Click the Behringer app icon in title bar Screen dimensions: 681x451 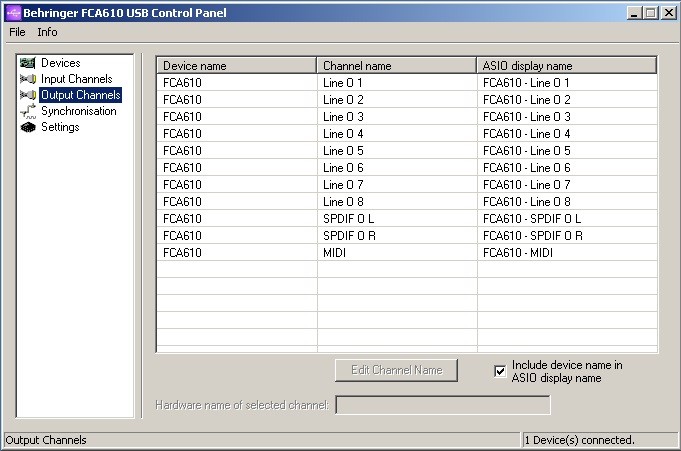pyautogui.click(x=13, y=13)
